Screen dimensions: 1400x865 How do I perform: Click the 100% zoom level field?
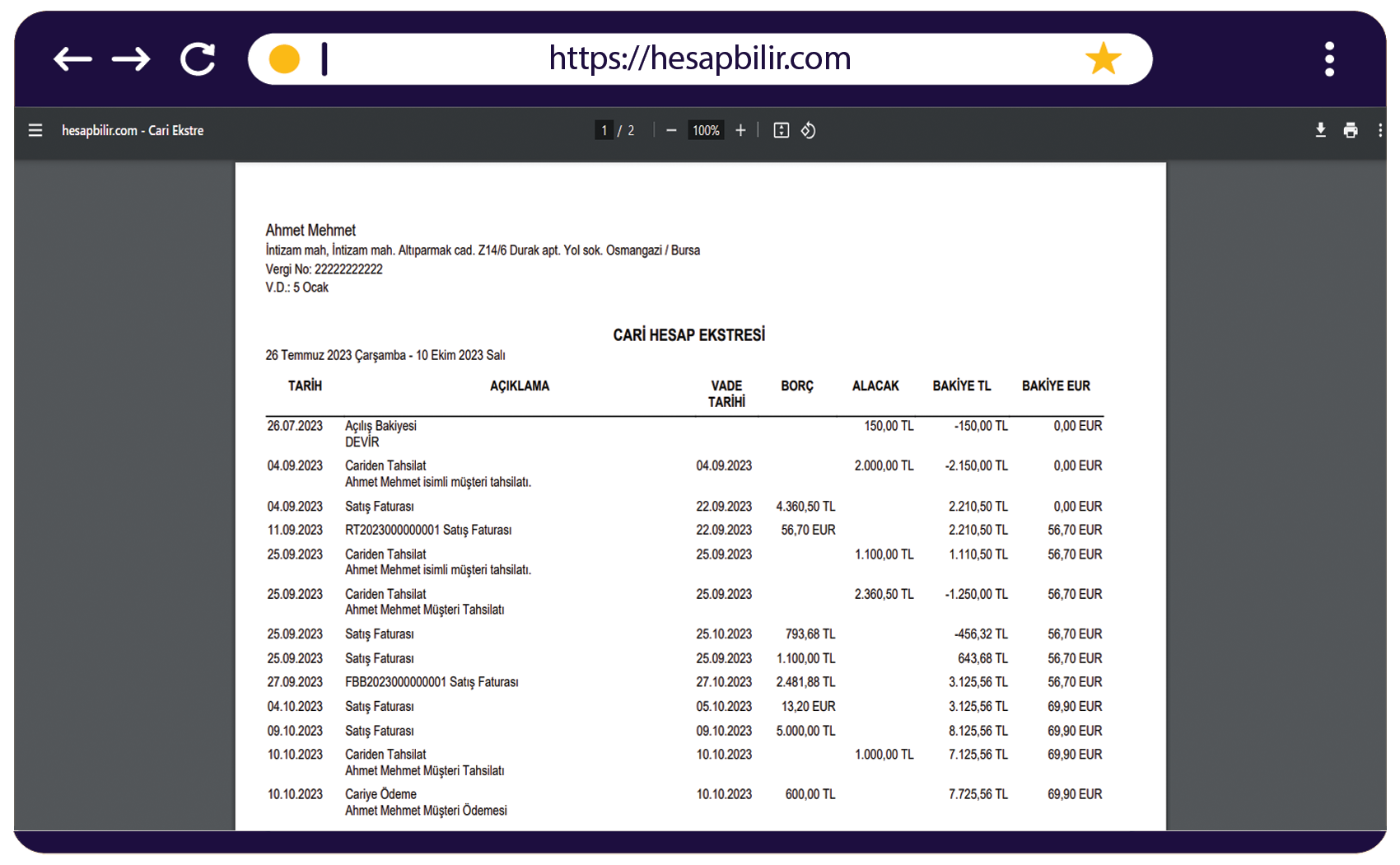tap(706, 130)
